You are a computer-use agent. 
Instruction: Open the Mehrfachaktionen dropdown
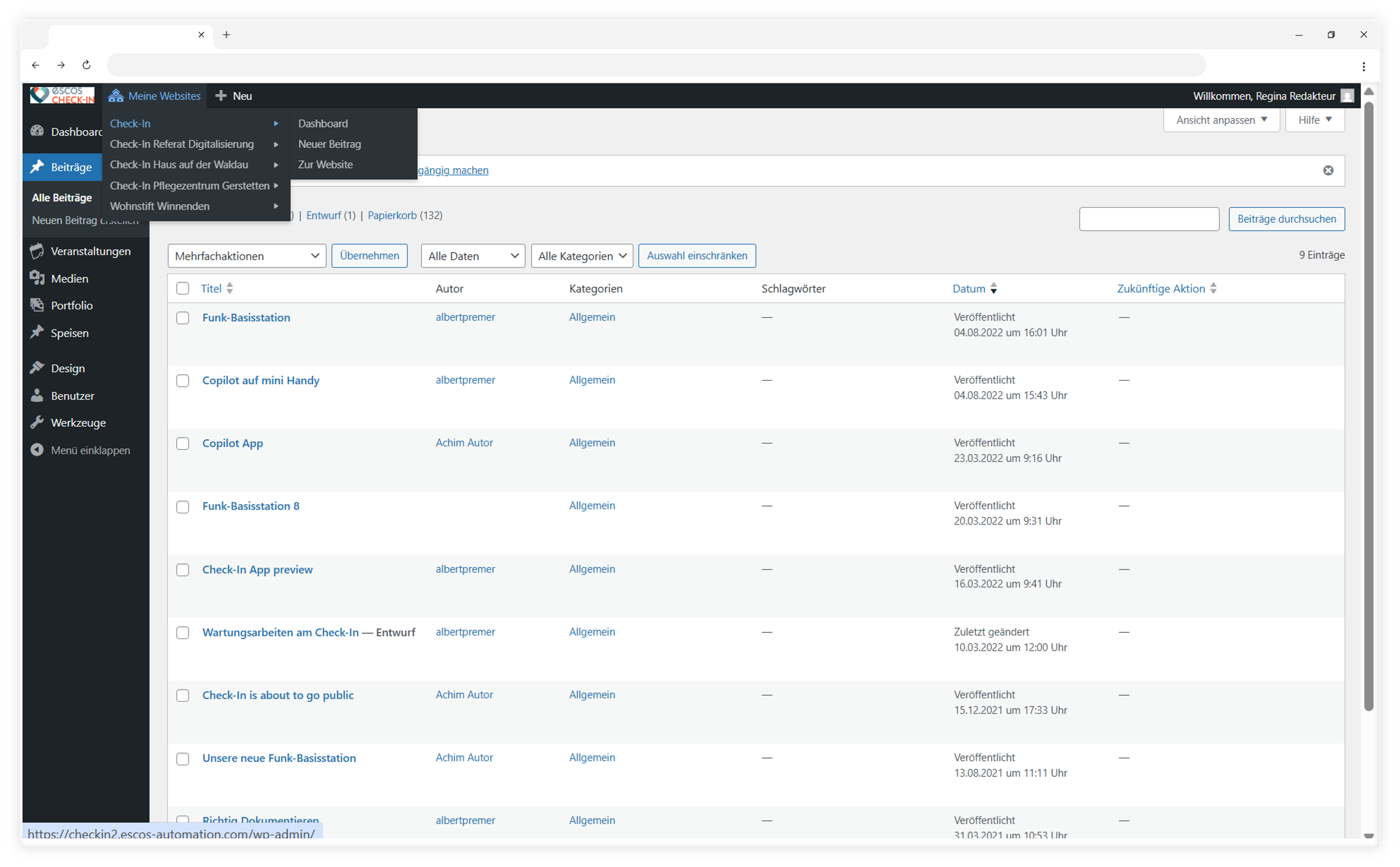[247, 256]
